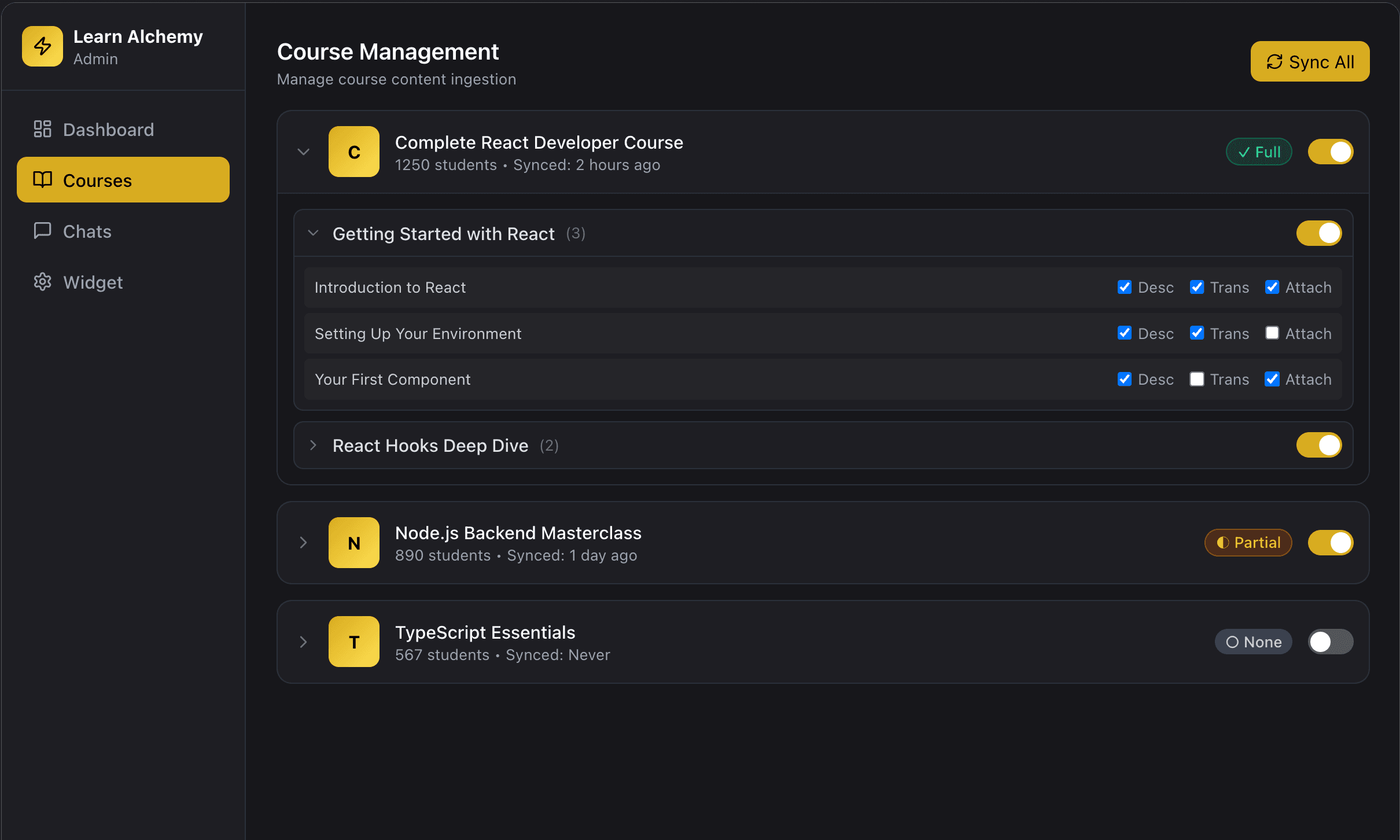This screenshot has width=1400, height=840.
Task: Click the Courses book icon
Action: (42, 180)
